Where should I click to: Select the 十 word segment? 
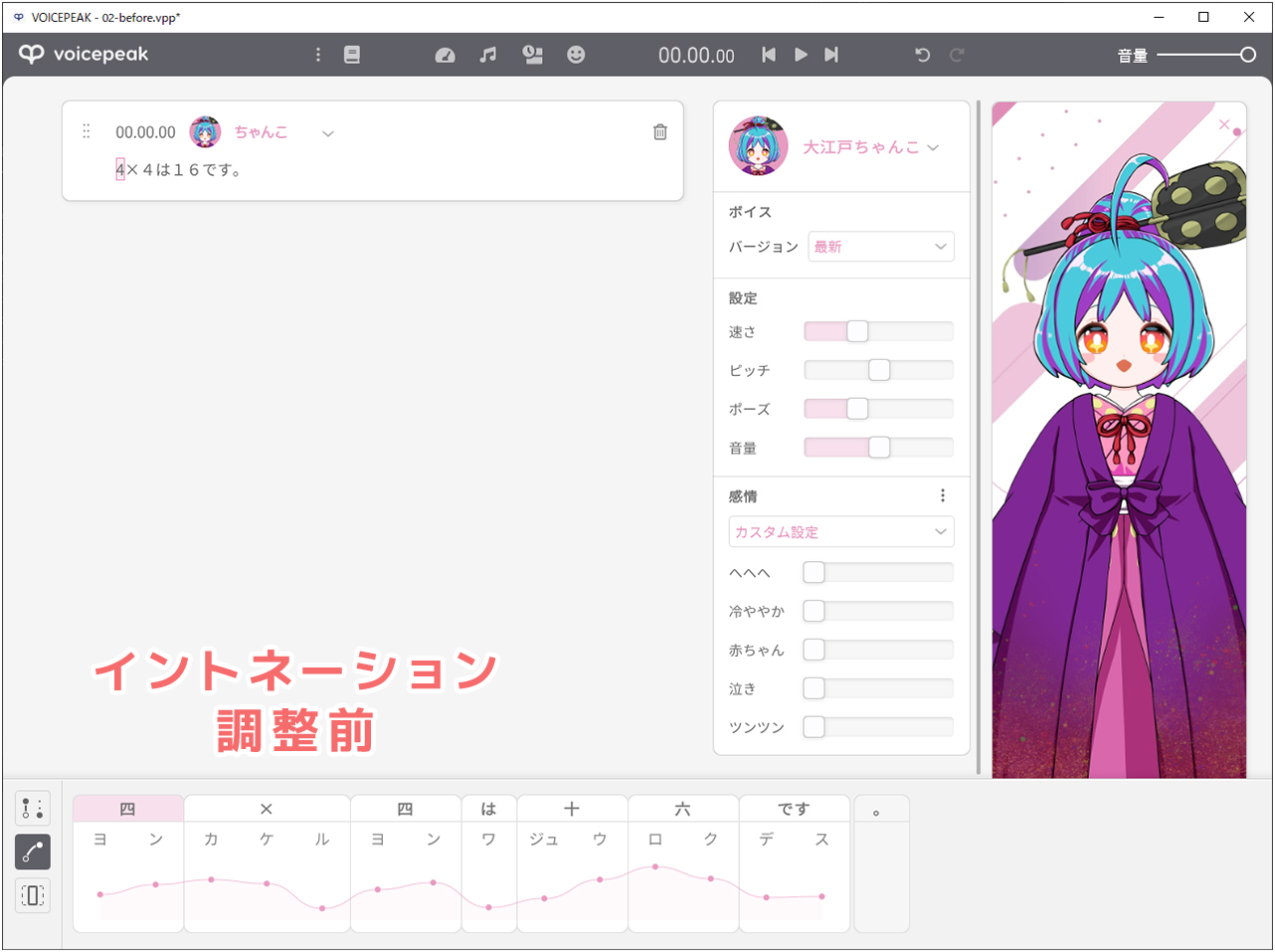click(572, 809)
